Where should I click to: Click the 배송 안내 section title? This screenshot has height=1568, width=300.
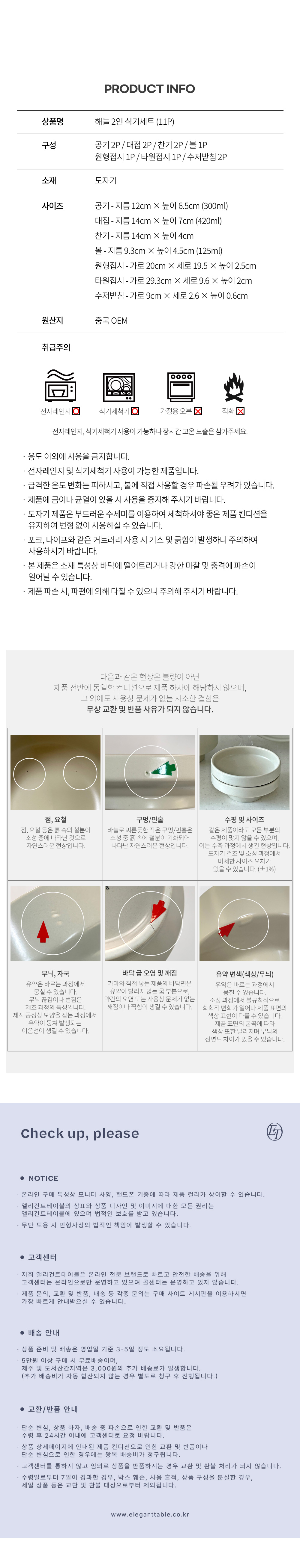point(43,1332)
